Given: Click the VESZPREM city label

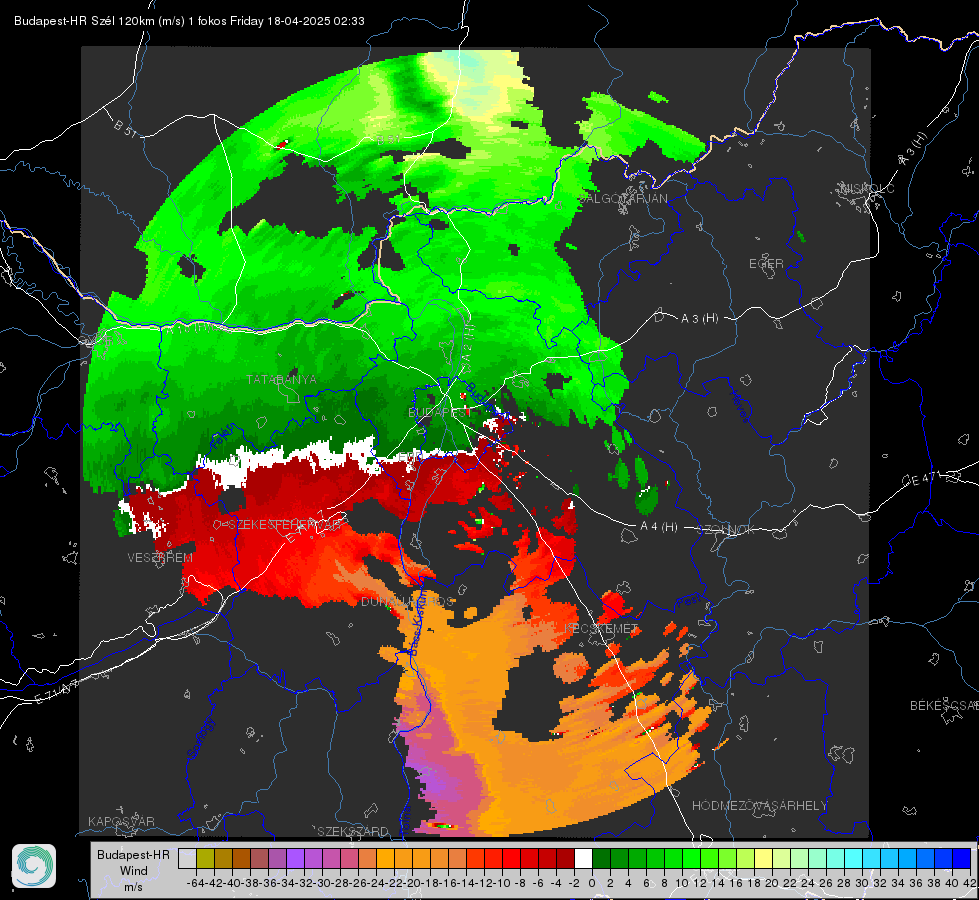Looking at the screenshot, I should [x=160, y=557].
